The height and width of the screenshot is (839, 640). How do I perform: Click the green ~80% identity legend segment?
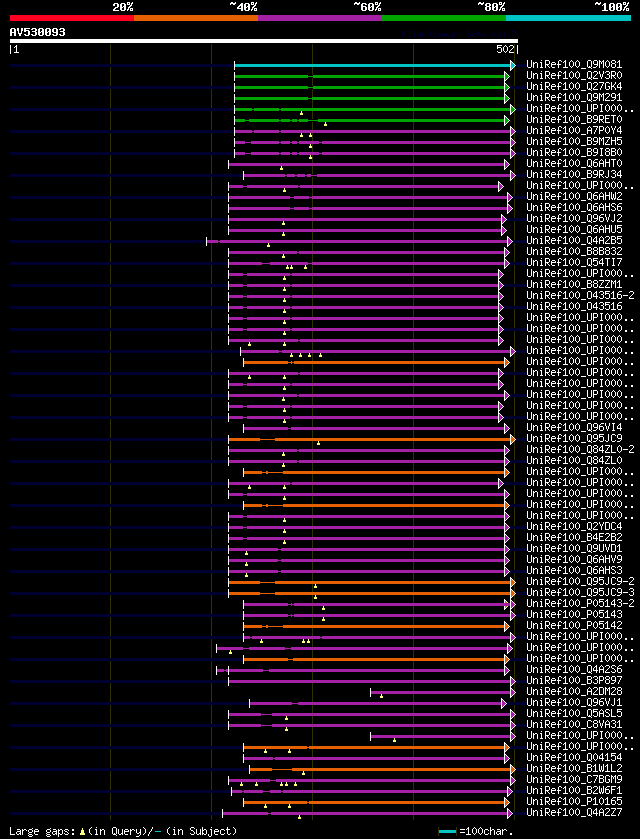[444, 18]
